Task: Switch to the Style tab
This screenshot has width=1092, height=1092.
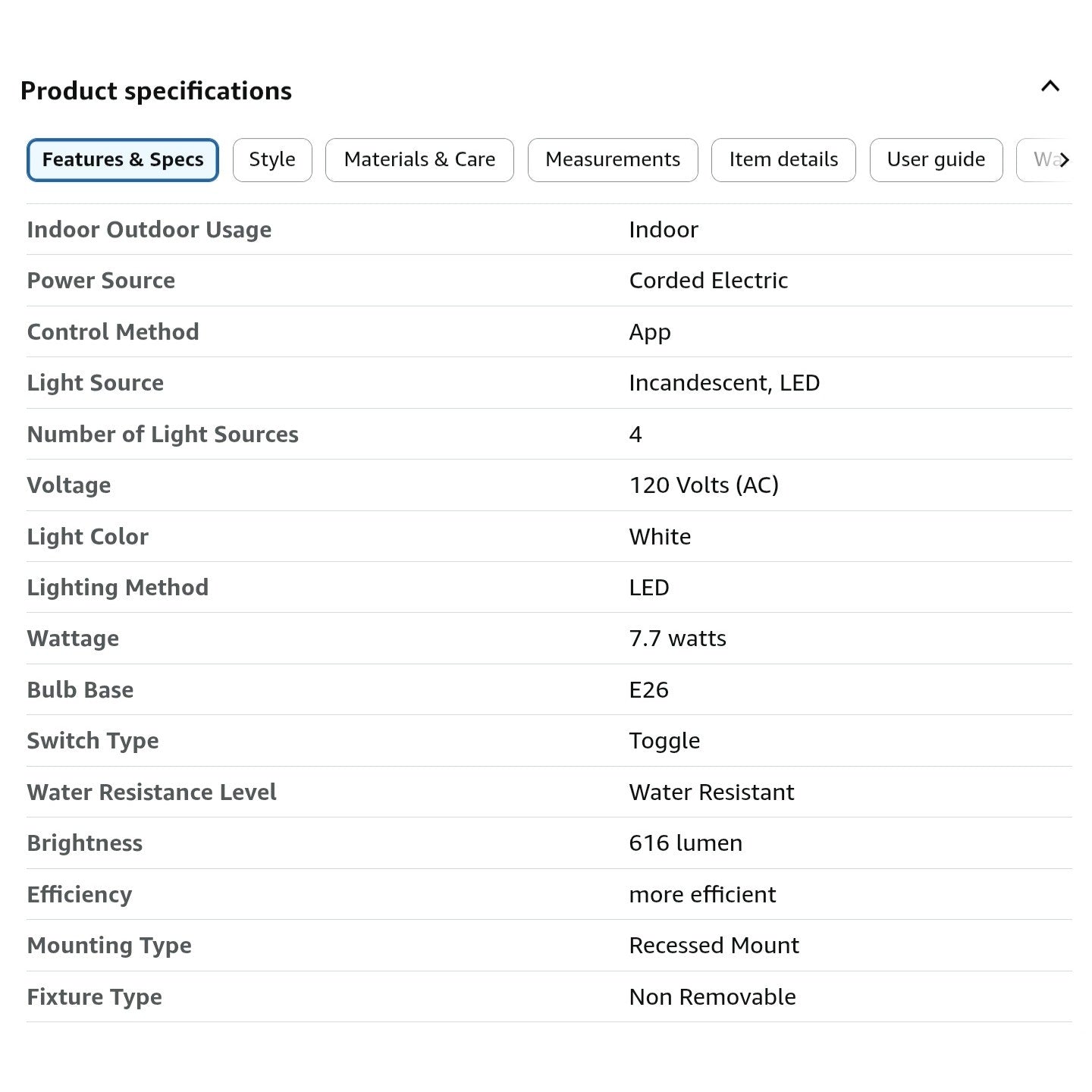Action: tap(272, 160)
